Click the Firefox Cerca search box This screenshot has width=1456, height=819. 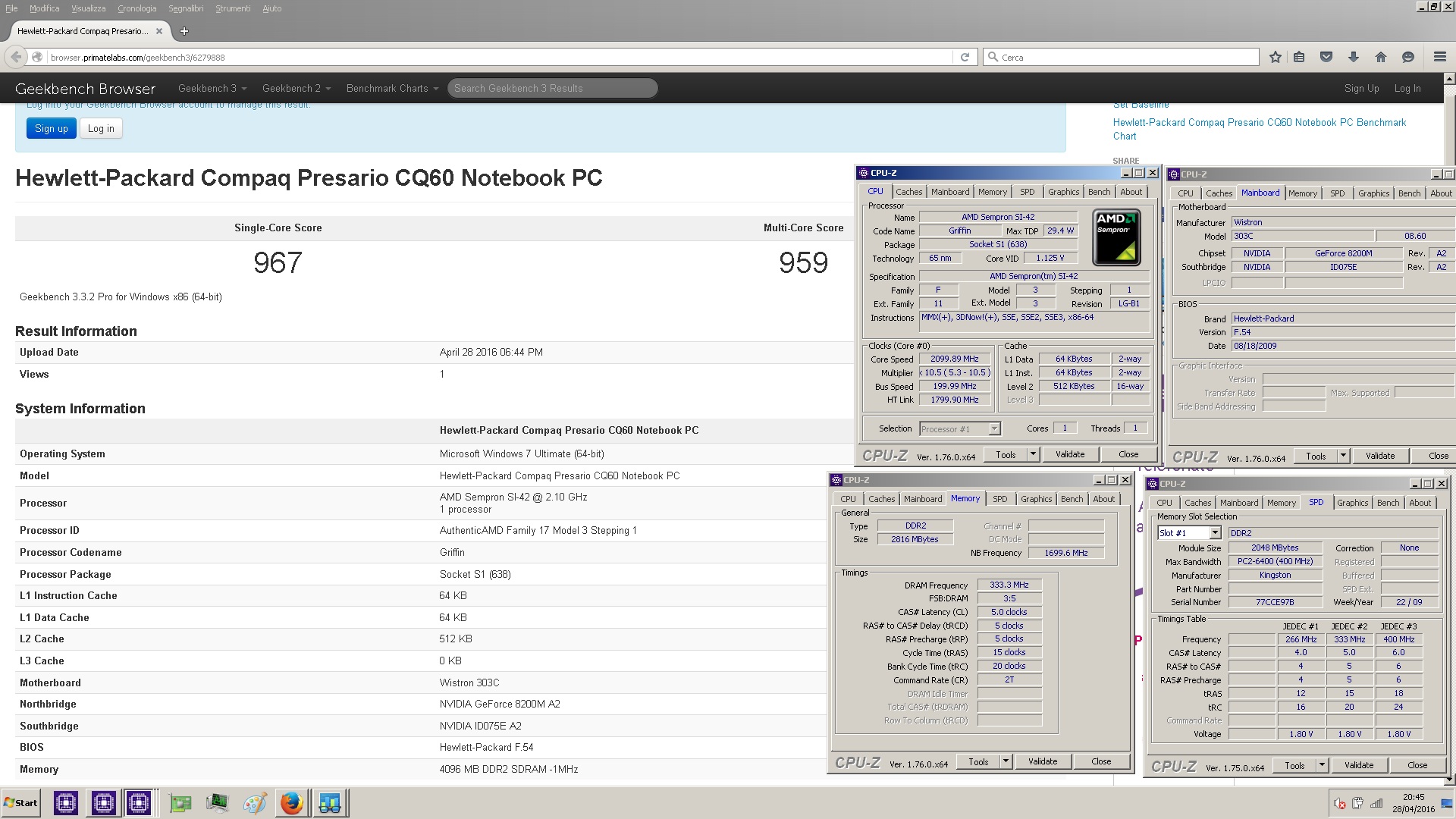1121,57
